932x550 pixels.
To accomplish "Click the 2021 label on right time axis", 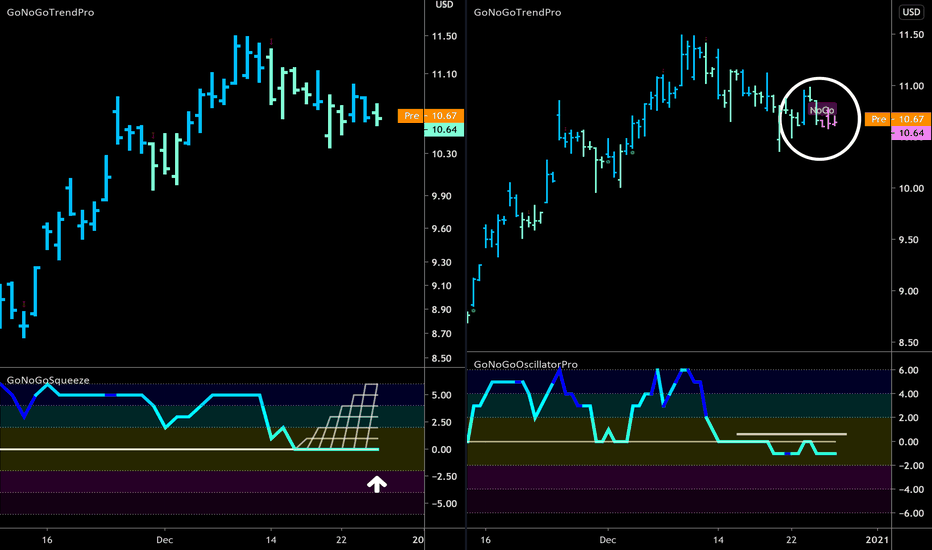I will pyautogui.click(x=877, y=540).
